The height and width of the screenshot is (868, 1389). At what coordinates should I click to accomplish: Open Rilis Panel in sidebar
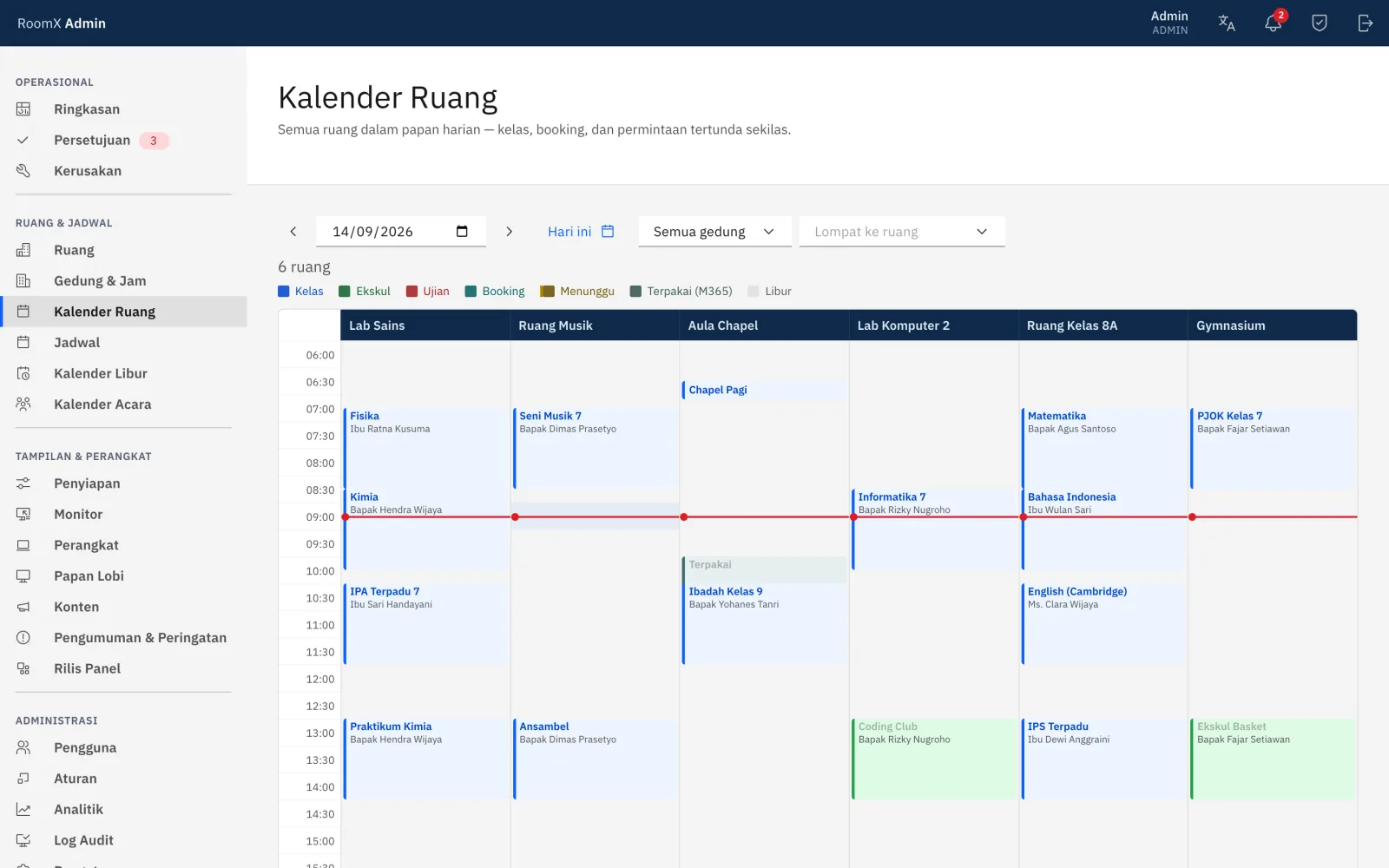[123, 668]
